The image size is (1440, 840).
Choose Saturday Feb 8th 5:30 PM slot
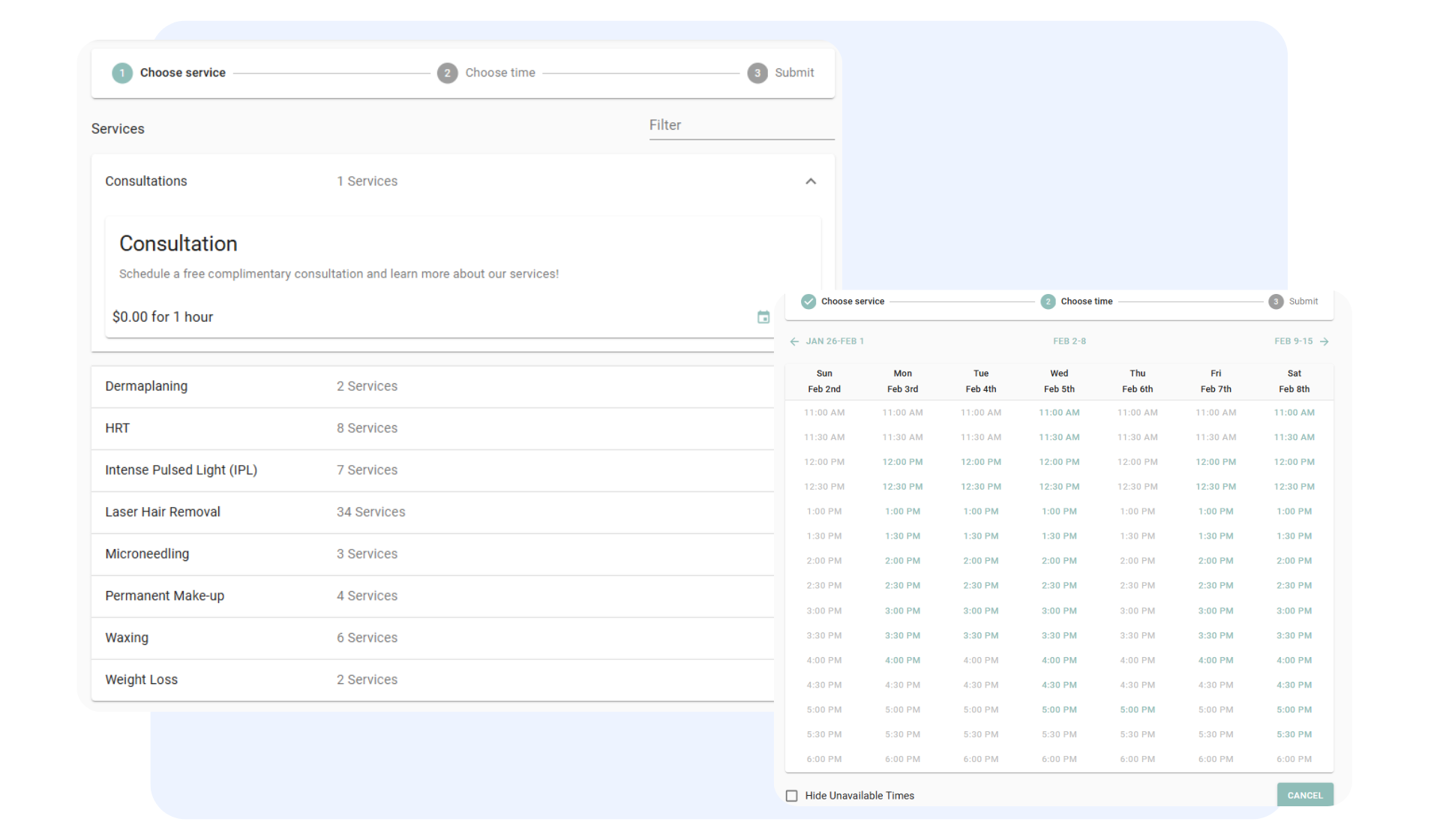coord(1294,734)
